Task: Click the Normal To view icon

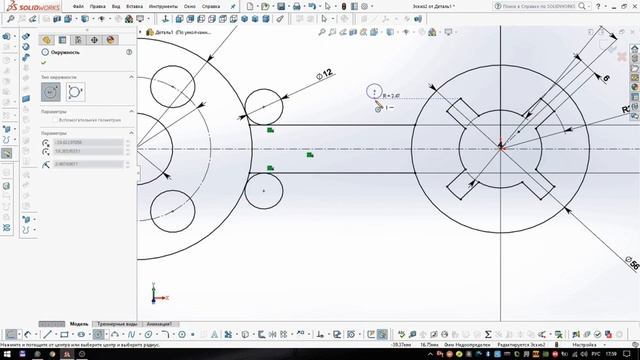Action: (x=165, y=19)
